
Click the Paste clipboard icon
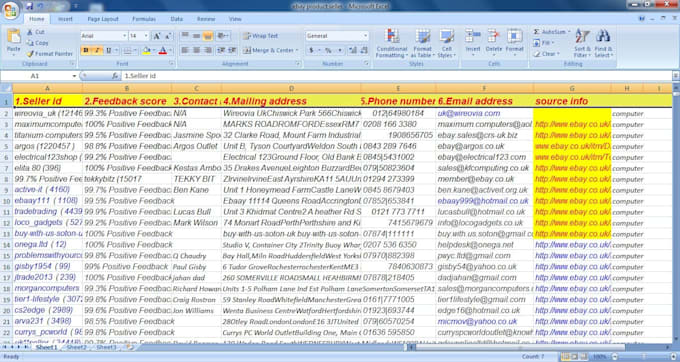tap(14, 36)
